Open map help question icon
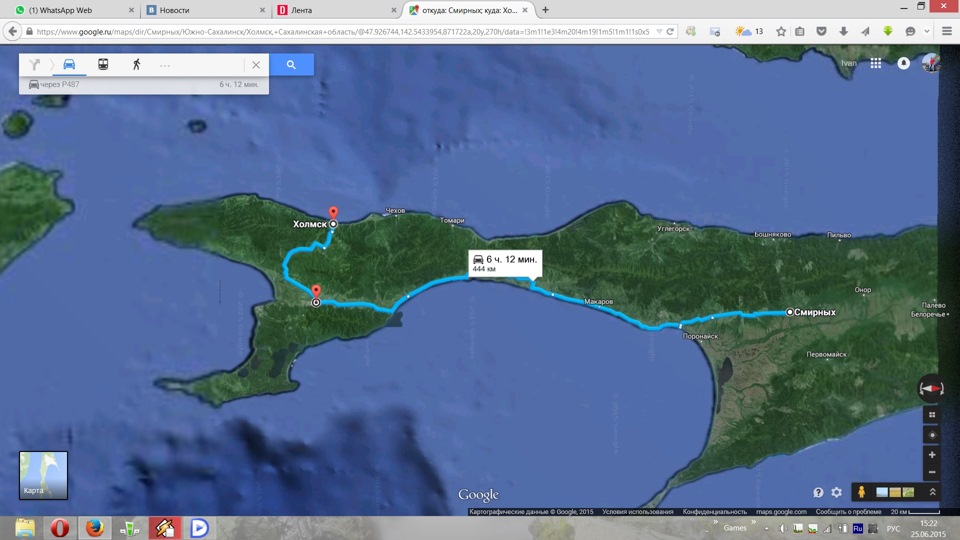960x540 pixels. tap(818, 492)
